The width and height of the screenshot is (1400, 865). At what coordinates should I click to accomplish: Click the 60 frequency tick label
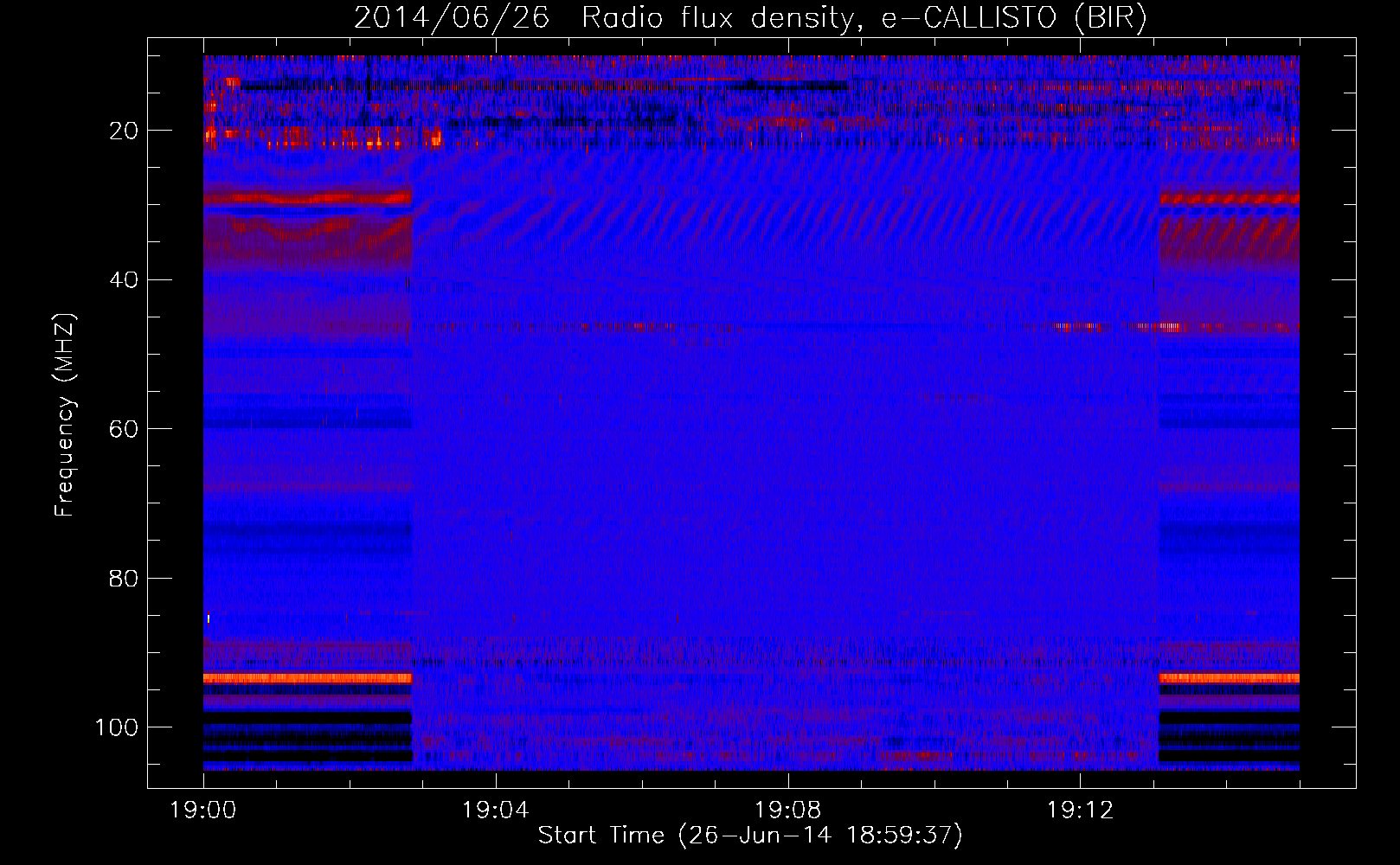(x=125, y=429)
